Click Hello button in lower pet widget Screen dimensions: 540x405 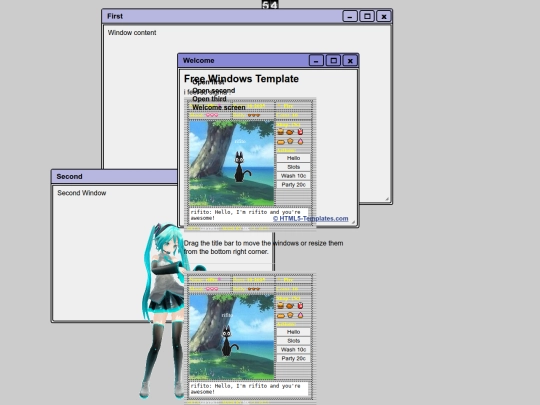(293, 332)
